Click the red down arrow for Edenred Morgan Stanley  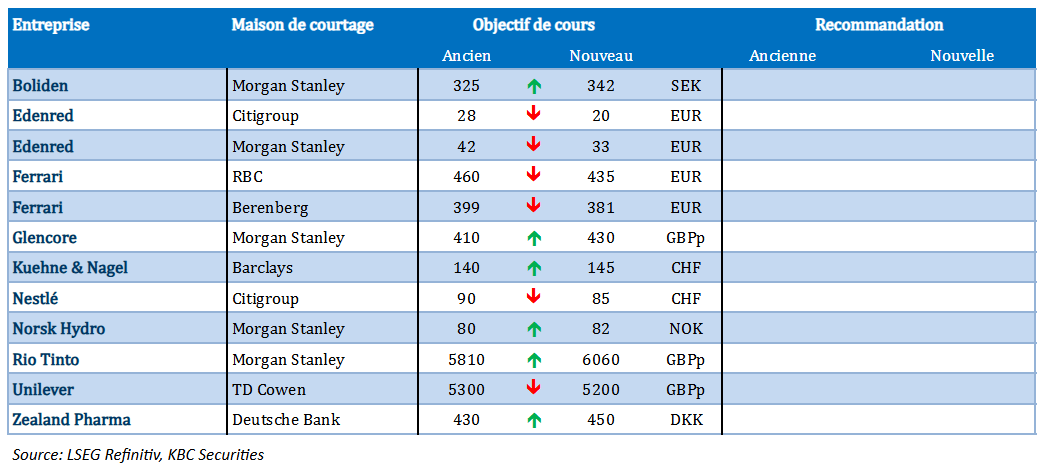click(534, 146)
